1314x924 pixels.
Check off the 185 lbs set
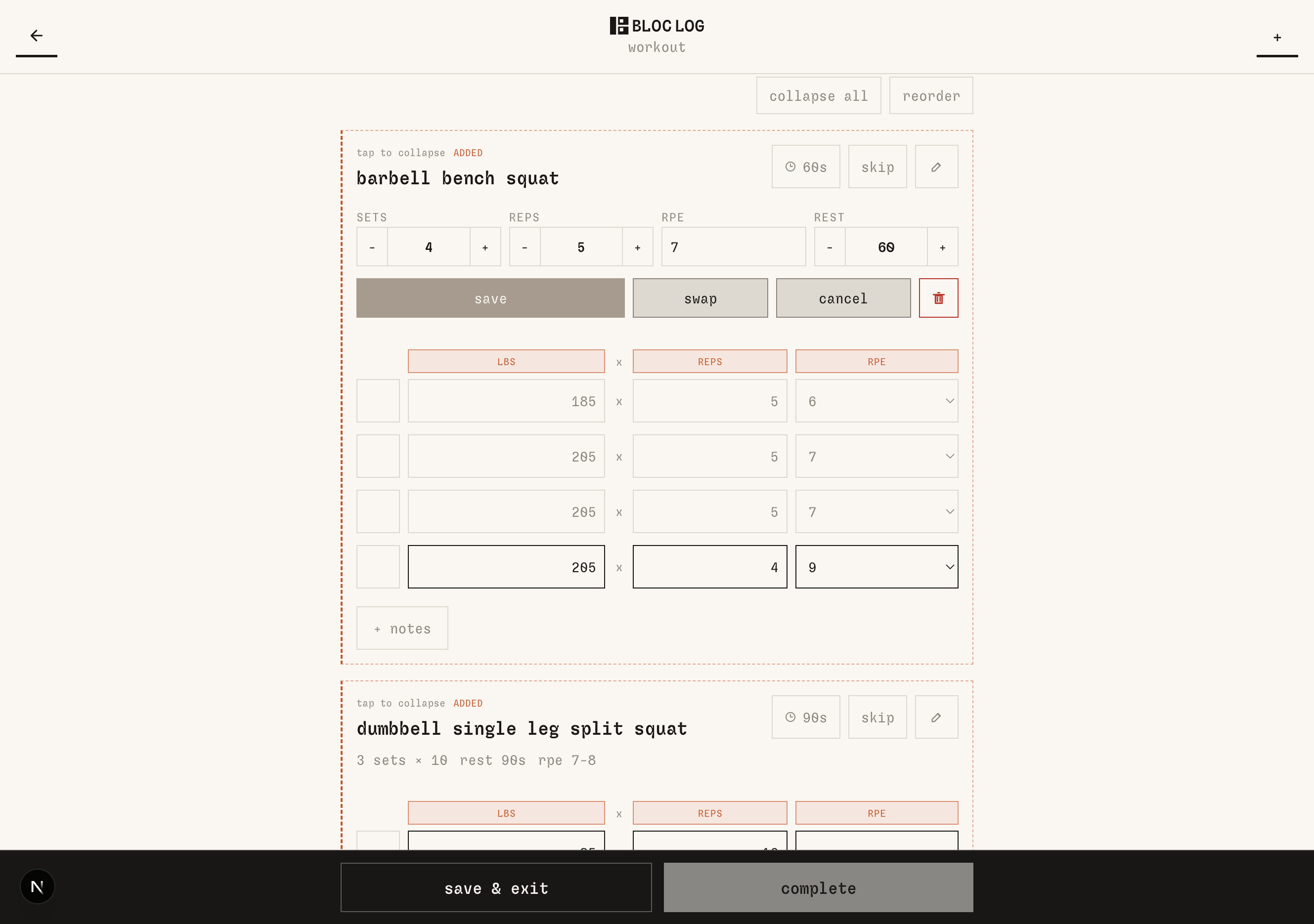(x=378, y=401)
